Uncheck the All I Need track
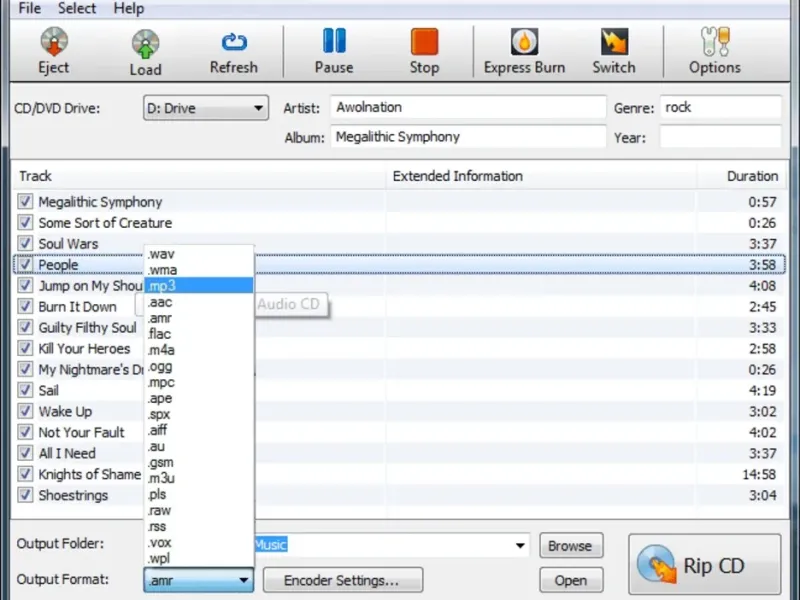Image resolution: width=800 pixels, height=600 pixels. (x=25, y=453)
